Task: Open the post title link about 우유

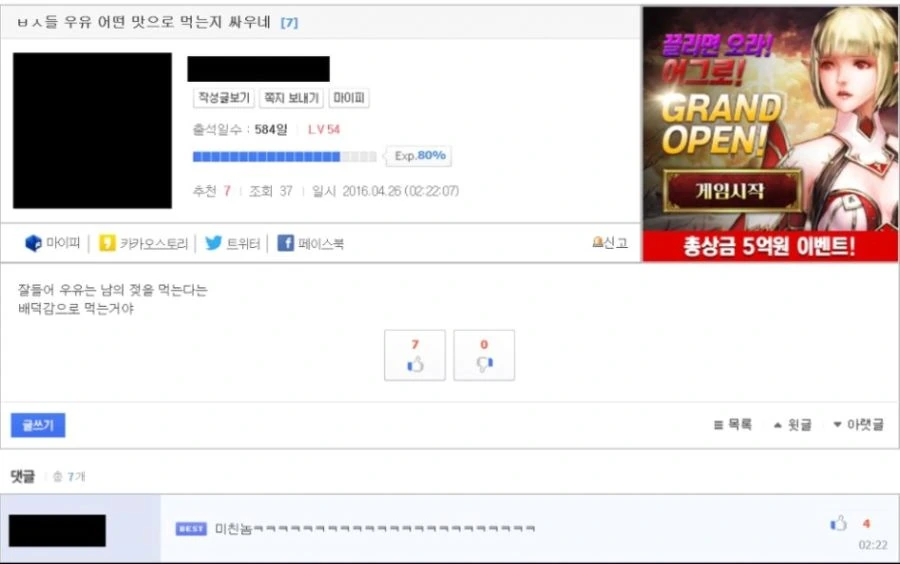Action: point(143,22)
